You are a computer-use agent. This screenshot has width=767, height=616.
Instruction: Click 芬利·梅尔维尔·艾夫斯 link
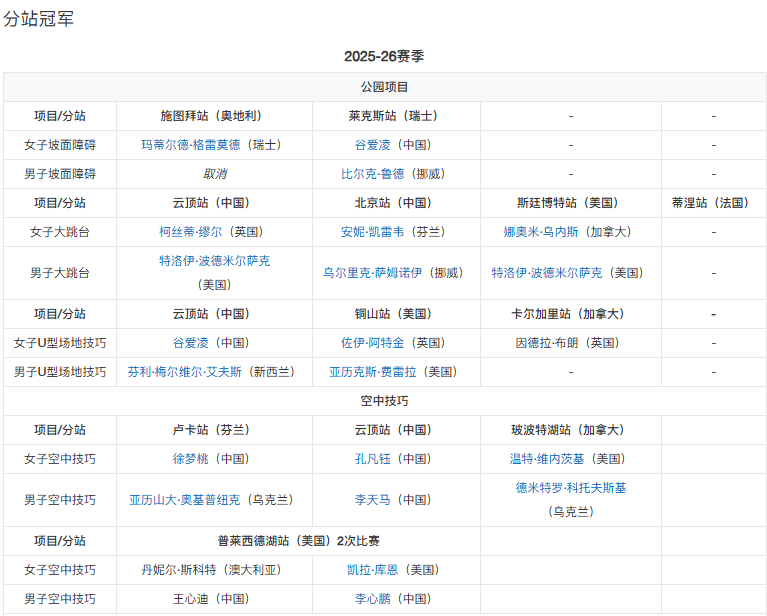click(x=184, y=372)
